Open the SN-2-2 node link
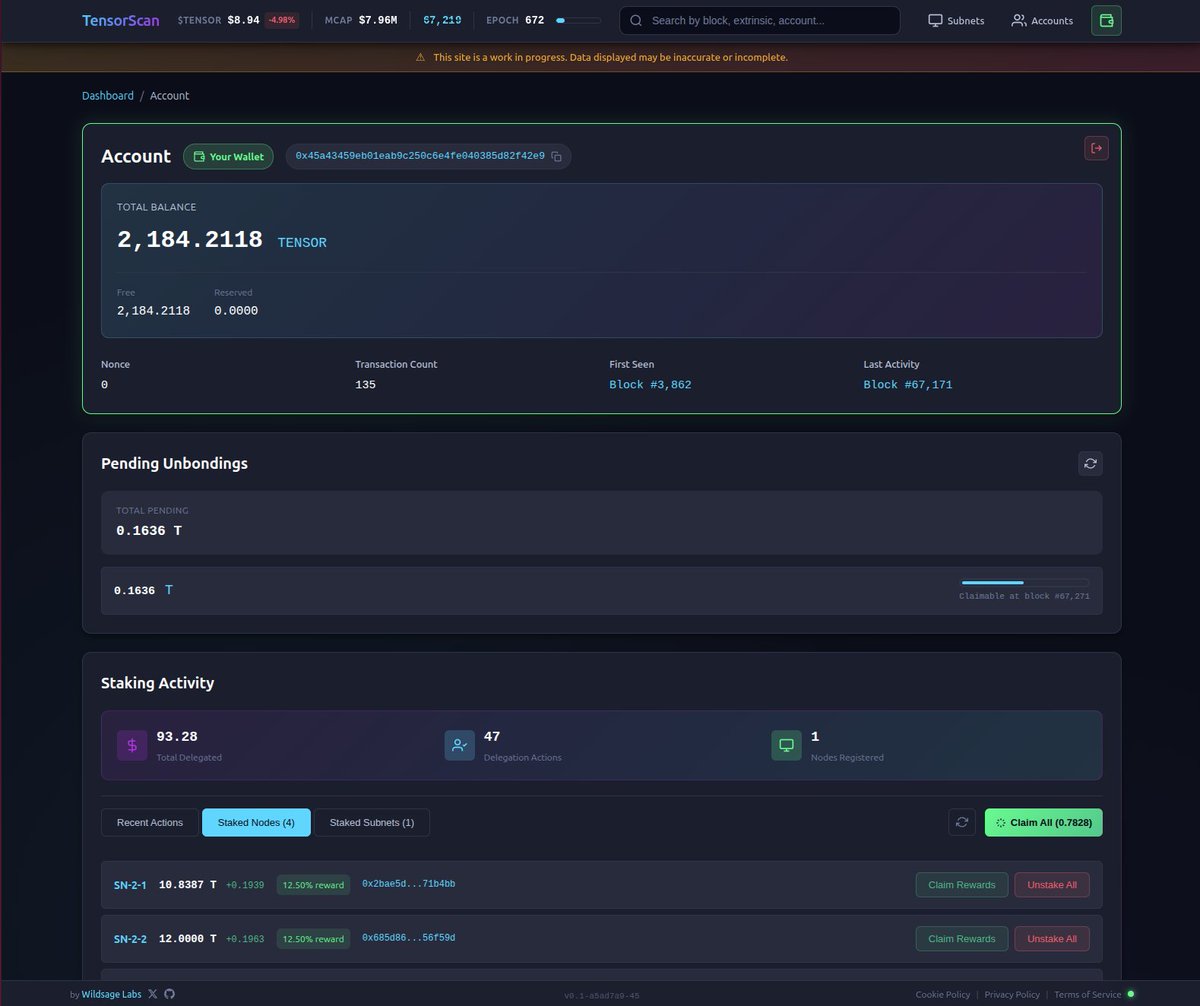The height and width of the screenshot is (1006, 1200). [x=130, y=939]
